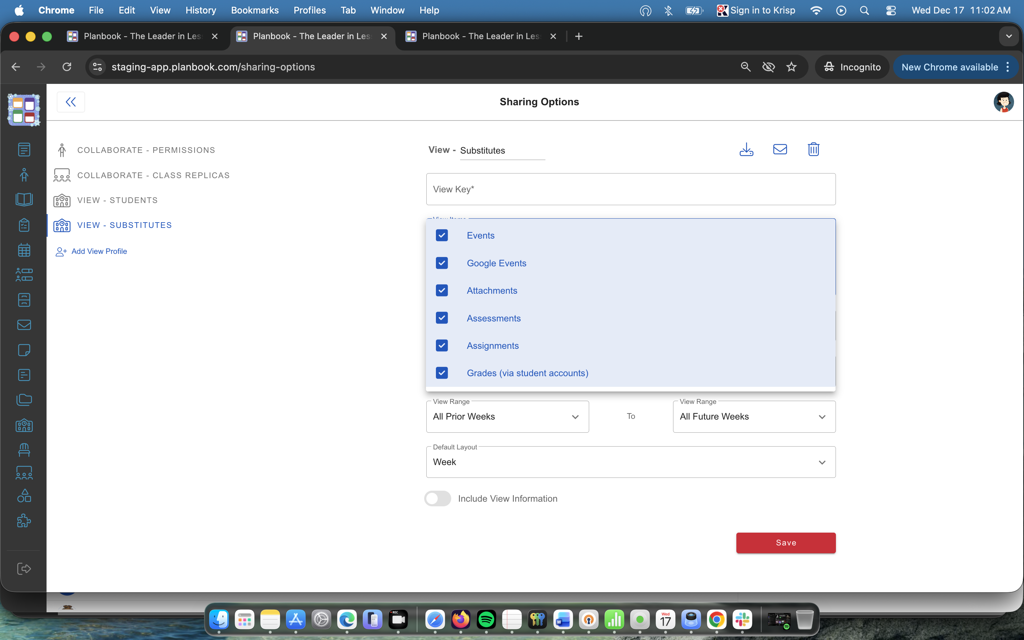The width and height of the screenshot is (1024, 640).
Task: Uncheck the Google Events checkbox
Action: pos(442,263)
